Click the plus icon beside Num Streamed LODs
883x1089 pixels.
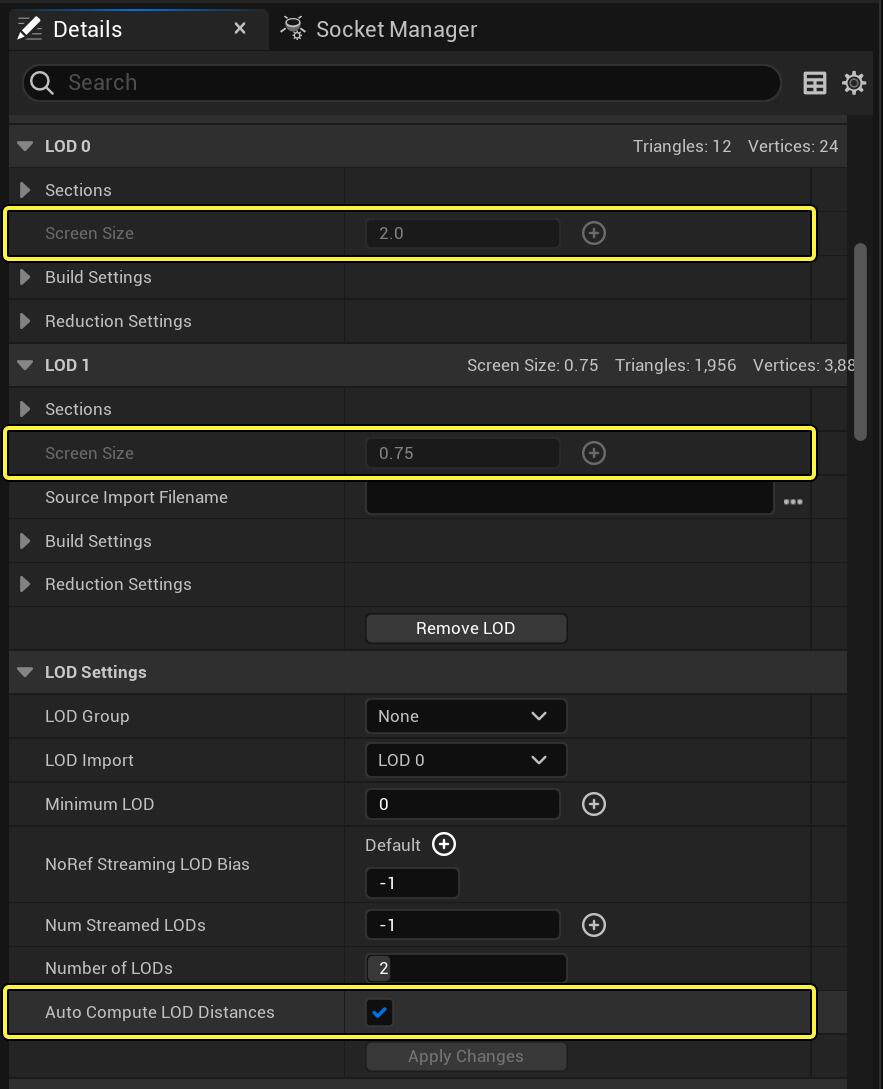pos(594,925)
